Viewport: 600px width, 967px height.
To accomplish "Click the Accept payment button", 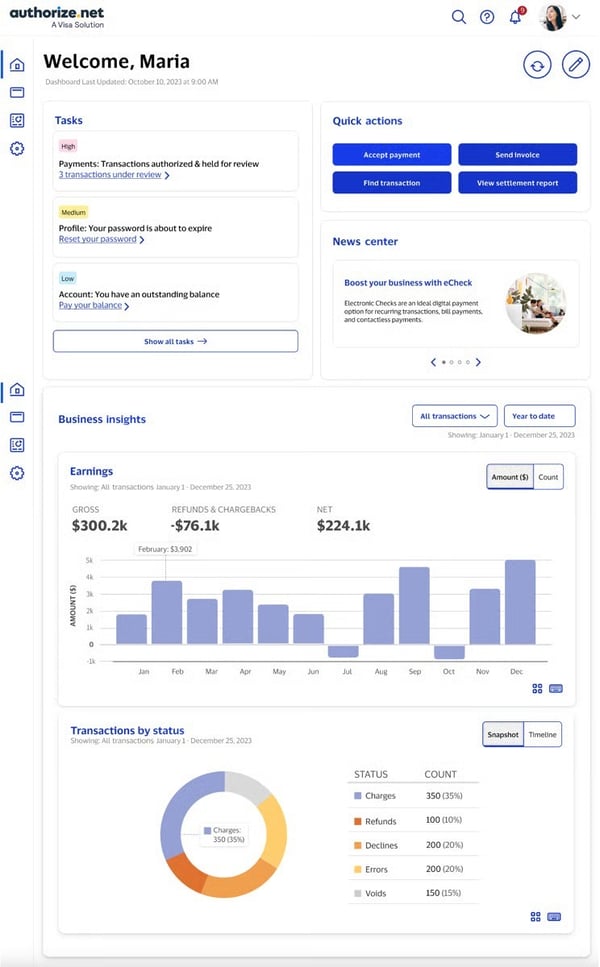I will click(x=392, y=155).
